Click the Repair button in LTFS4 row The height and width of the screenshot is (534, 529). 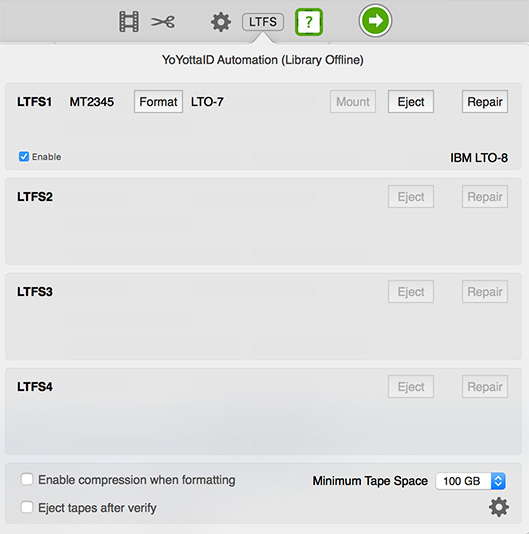point(485,387)
